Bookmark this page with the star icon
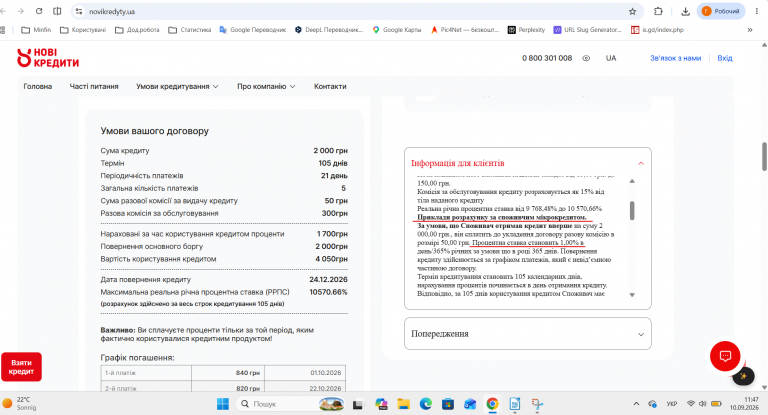The width and height of the screenshot is (768, 415). tap(632, 11)
